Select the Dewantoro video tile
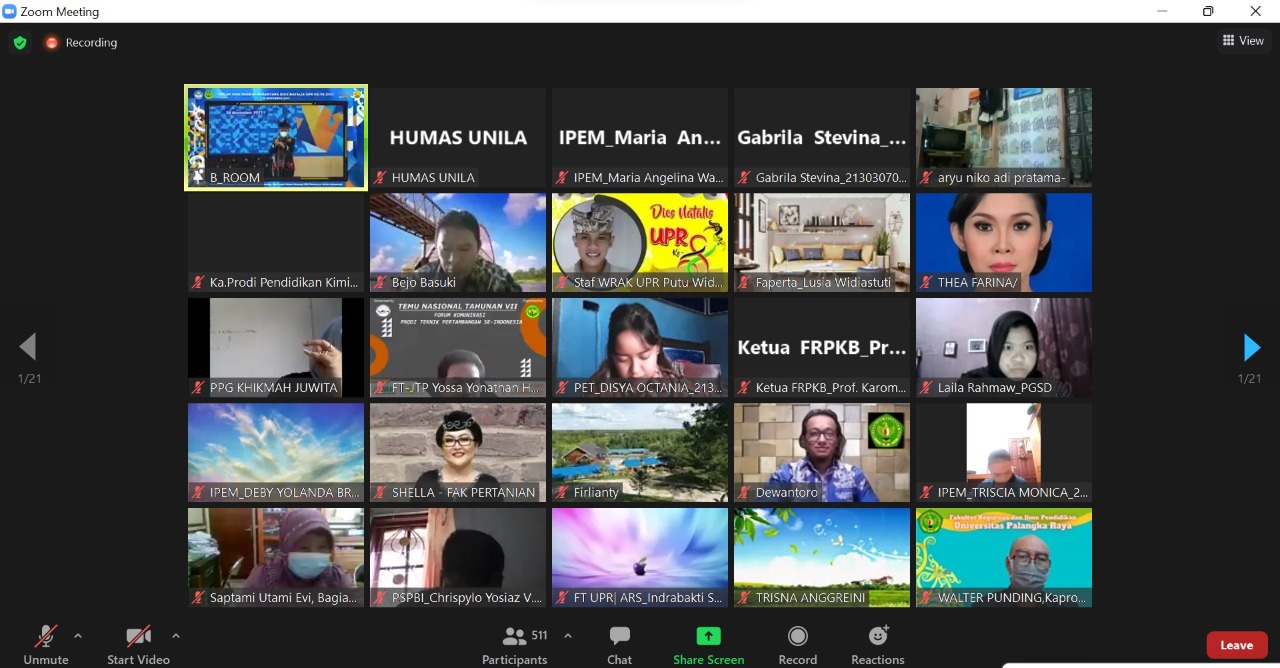1280x668 pixels. click(x=822, y=452)
